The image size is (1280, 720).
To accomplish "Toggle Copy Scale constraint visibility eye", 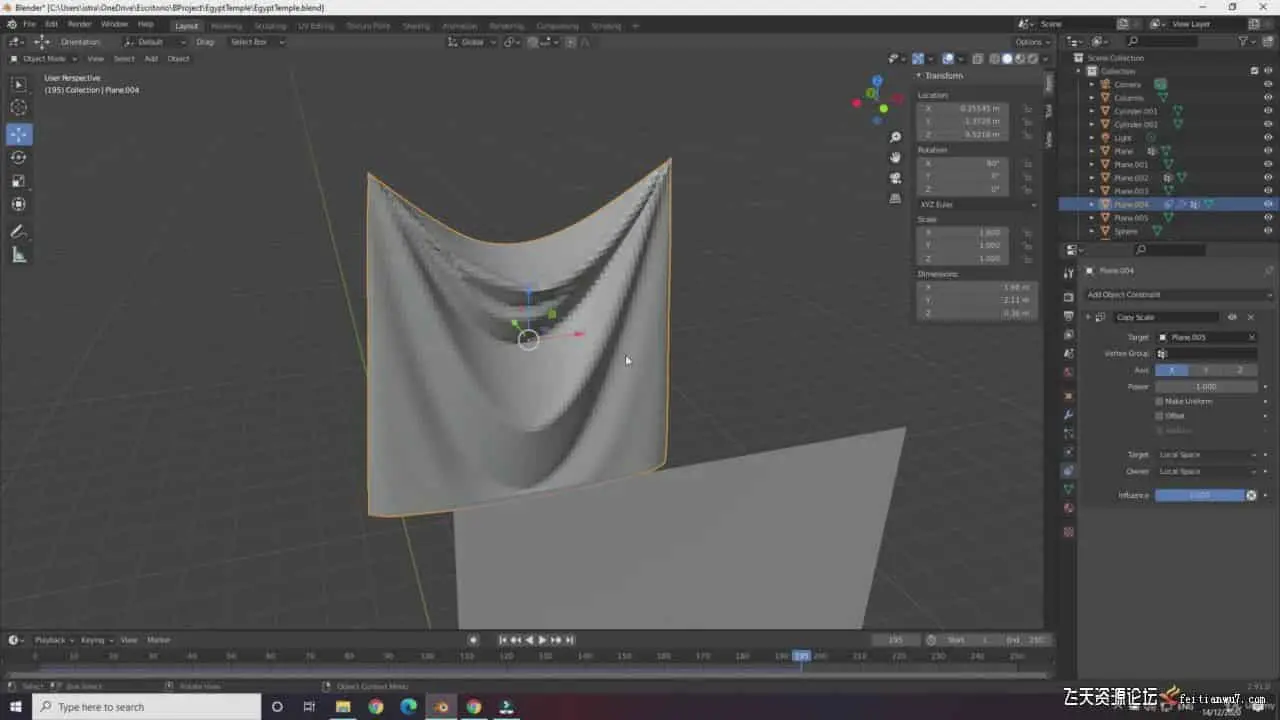I will click(x=1232, y=317).
